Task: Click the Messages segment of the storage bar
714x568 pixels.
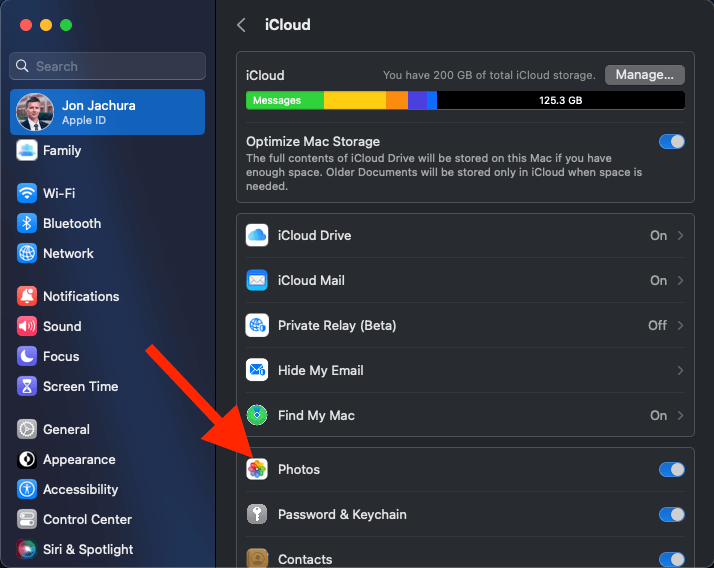Action: (284, 101)
